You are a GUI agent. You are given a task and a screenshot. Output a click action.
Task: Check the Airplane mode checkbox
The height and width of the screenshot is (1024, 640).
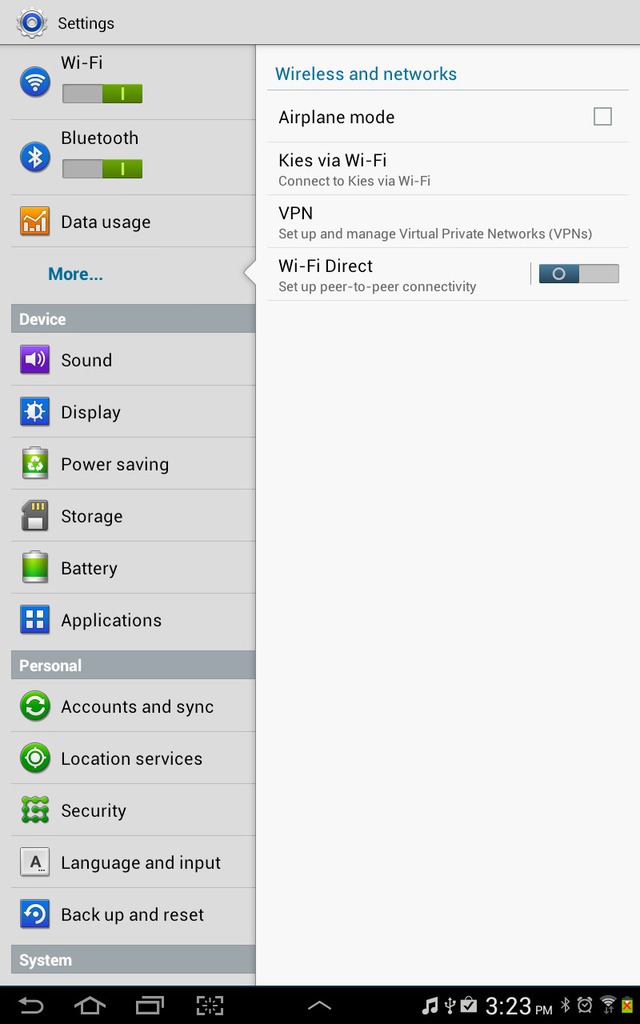point(602,117)
